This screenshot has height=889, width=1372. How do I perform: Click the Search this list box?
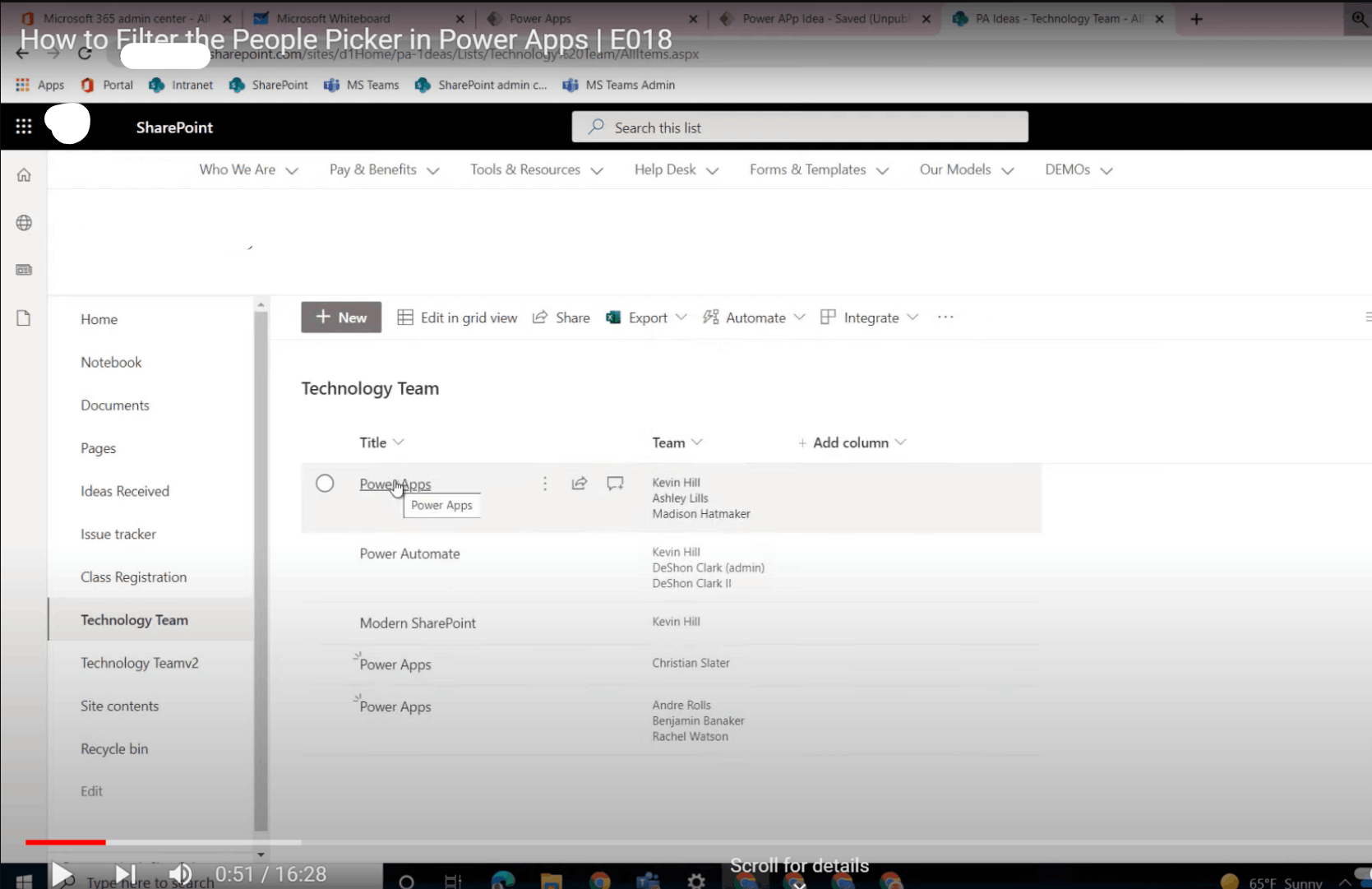pyautogui.click(x=800, y=127)
